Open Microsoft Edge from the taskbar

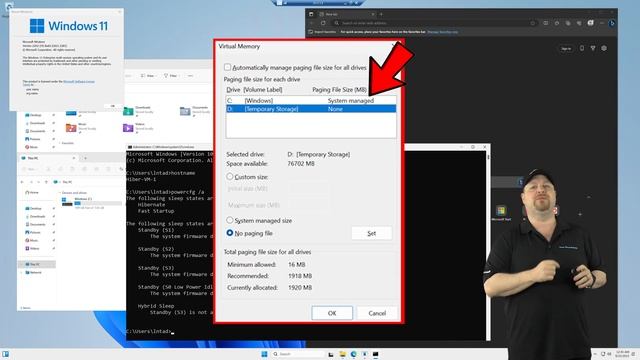pyautogui.click(x=353, y=354)
